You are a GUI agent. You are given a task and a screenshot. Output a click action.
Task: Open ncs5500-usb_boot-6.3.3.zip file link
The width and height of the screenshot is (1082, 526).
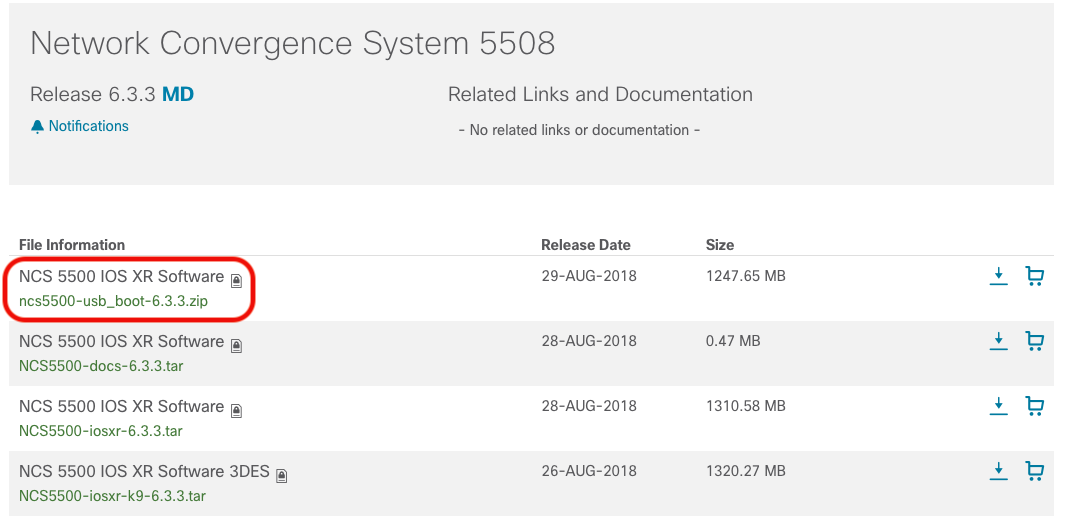click(113, 301)
